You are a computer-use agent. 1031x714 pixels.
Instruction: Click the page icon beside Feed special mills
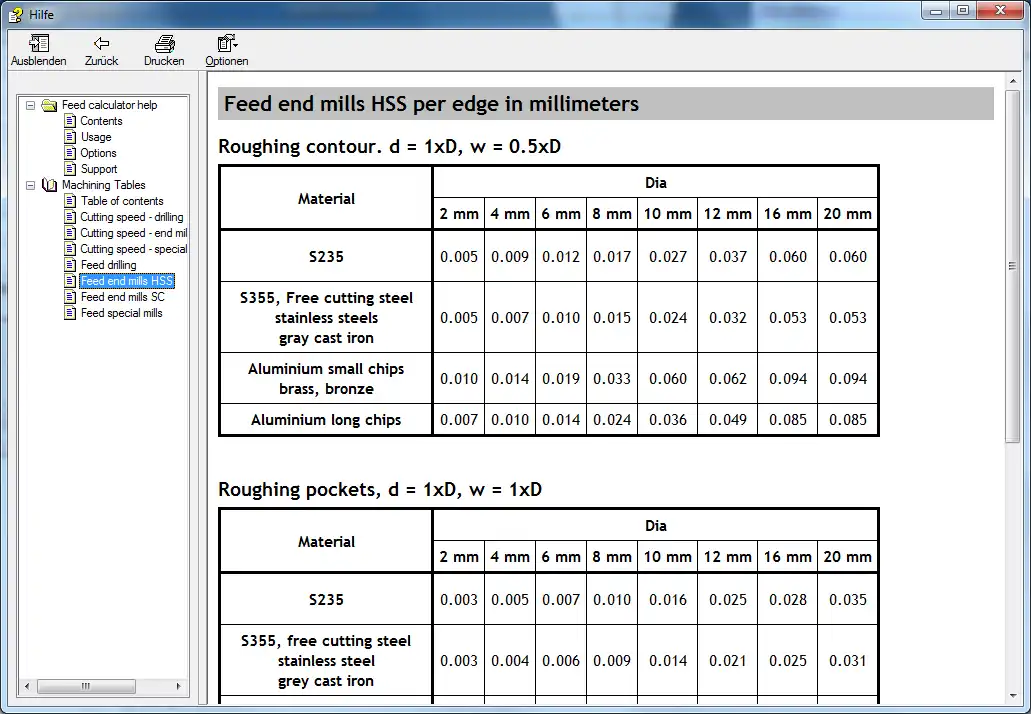70,313
